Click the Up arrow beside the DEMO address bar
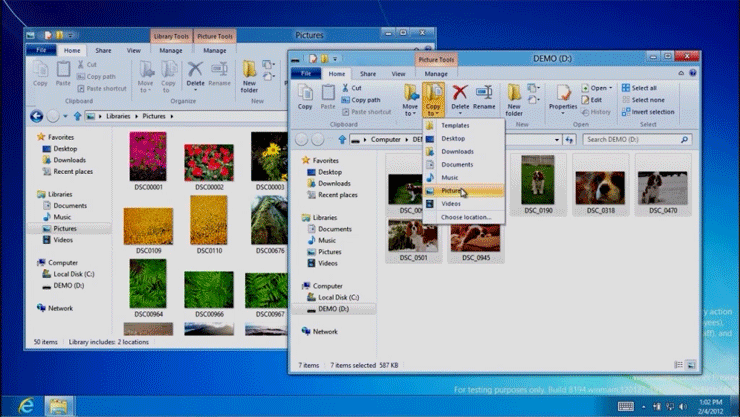Viewport: 740px width, 417px height. tap(342, 140)
